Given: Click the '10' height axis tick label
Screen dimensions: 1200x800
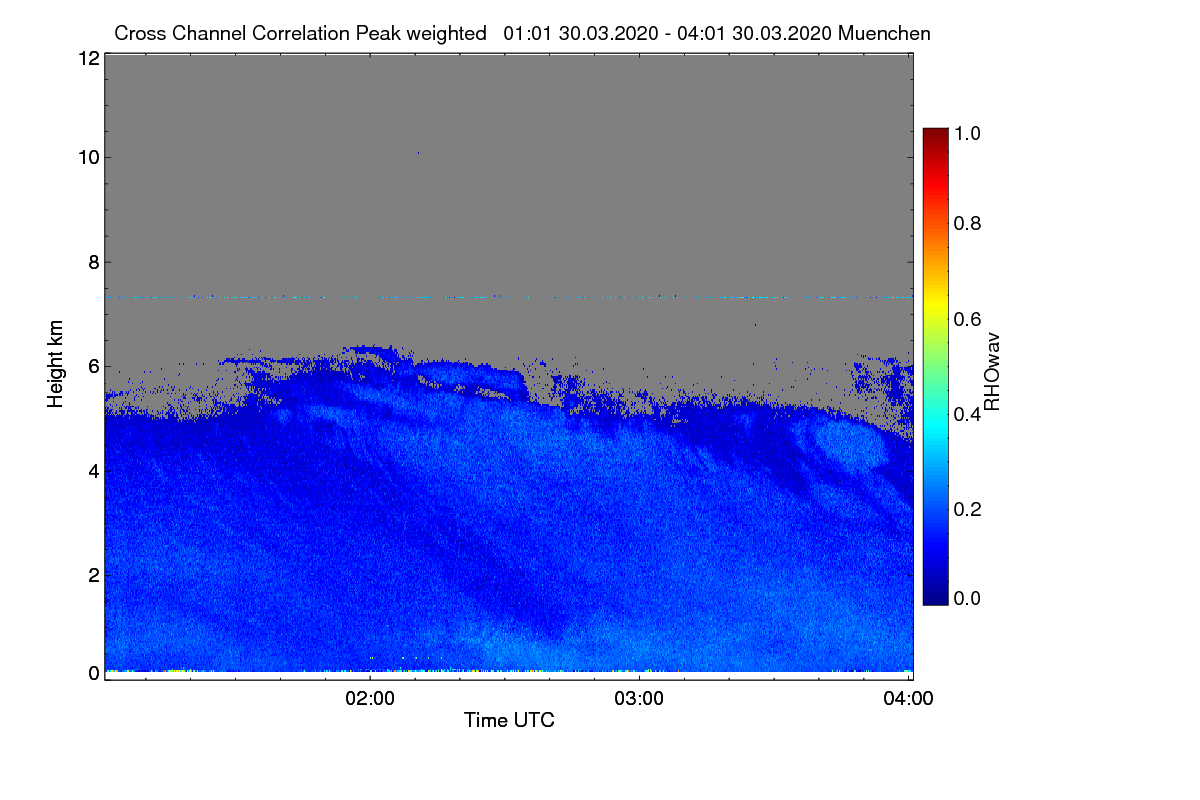Looking at the screenshot, I should click(x=88, y=157).
